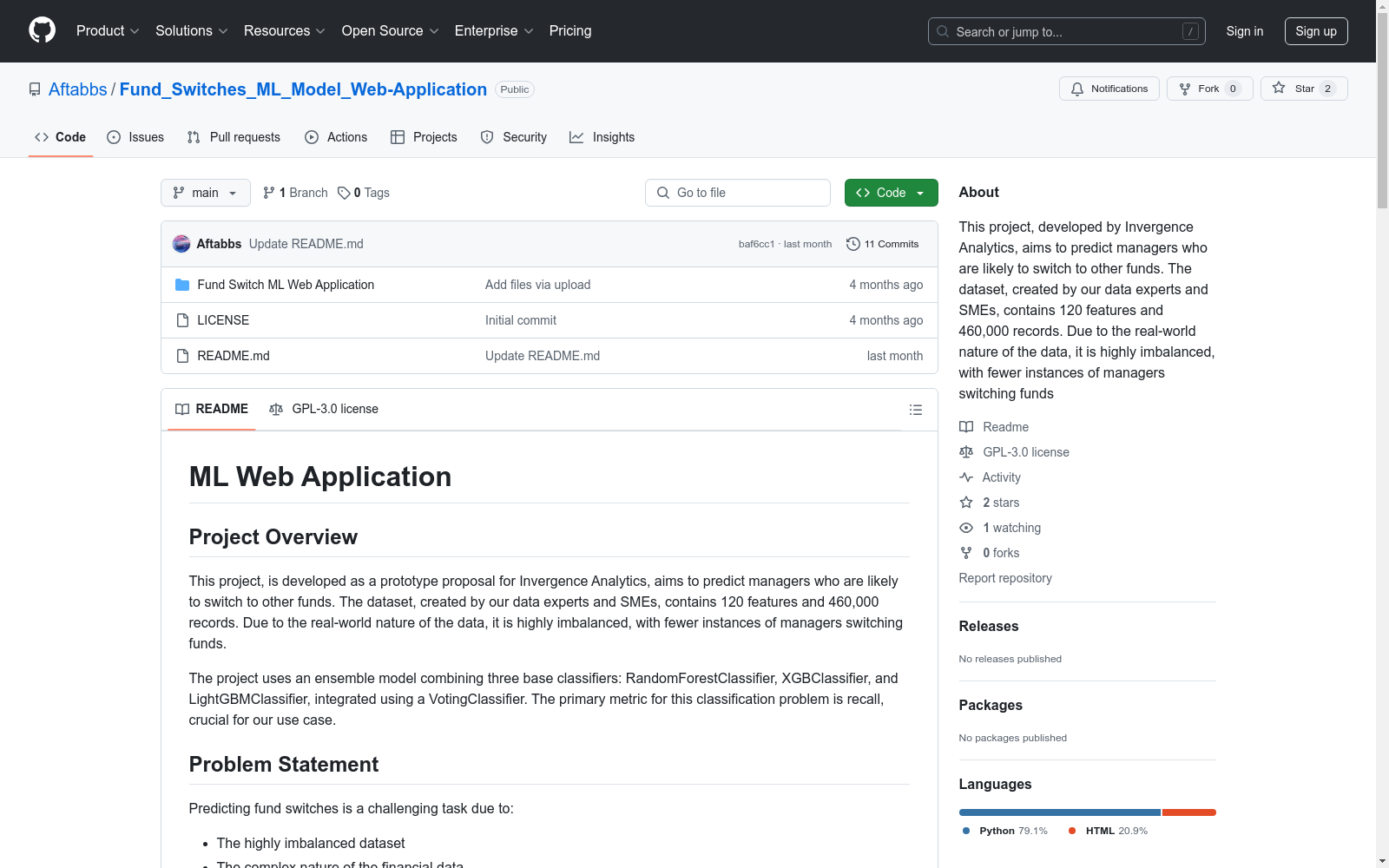
Task: Open the 'Add files via upload' commit message
Action: point(538,285)
